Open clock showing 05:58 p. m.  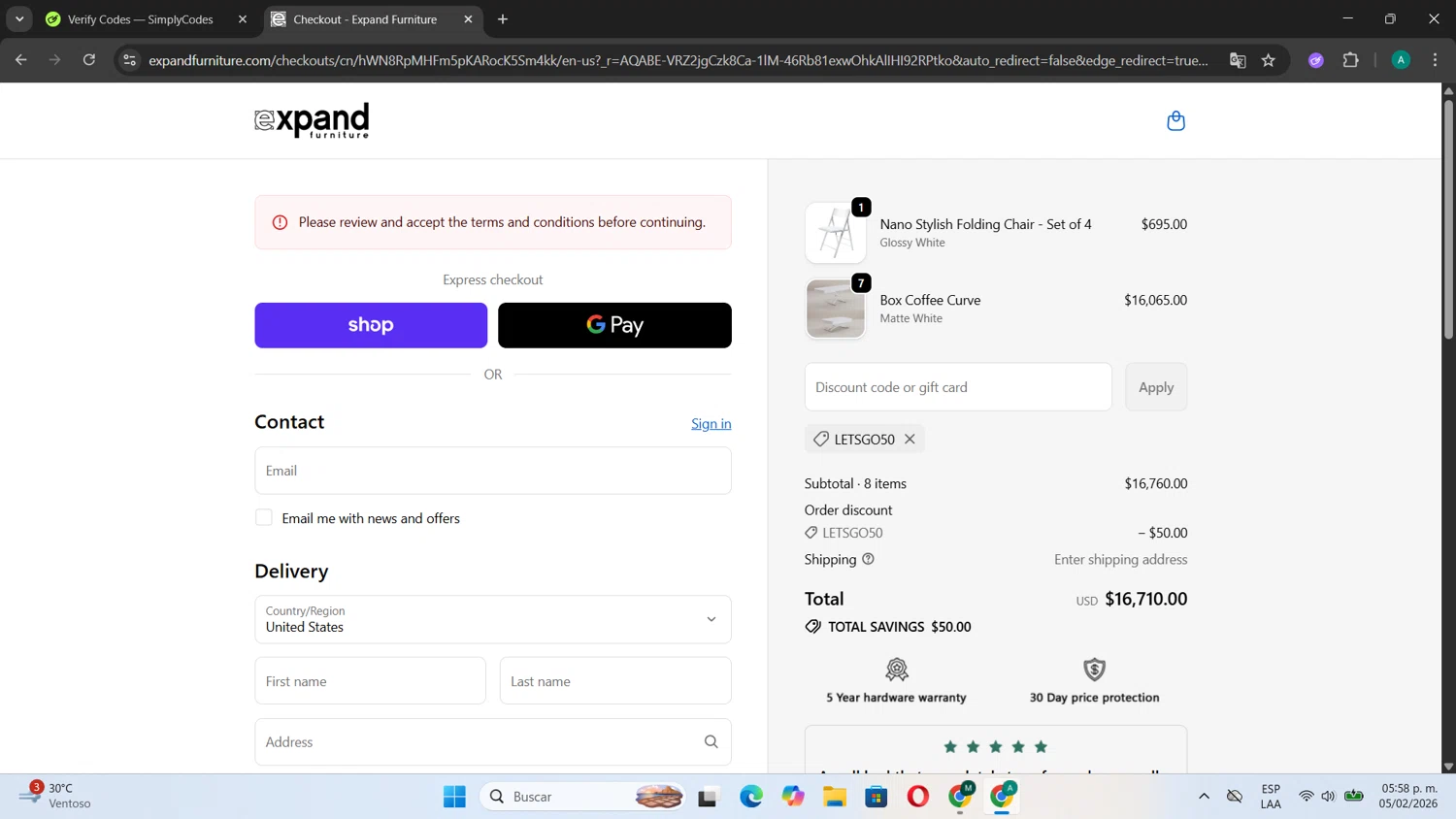click(1409, 796)
